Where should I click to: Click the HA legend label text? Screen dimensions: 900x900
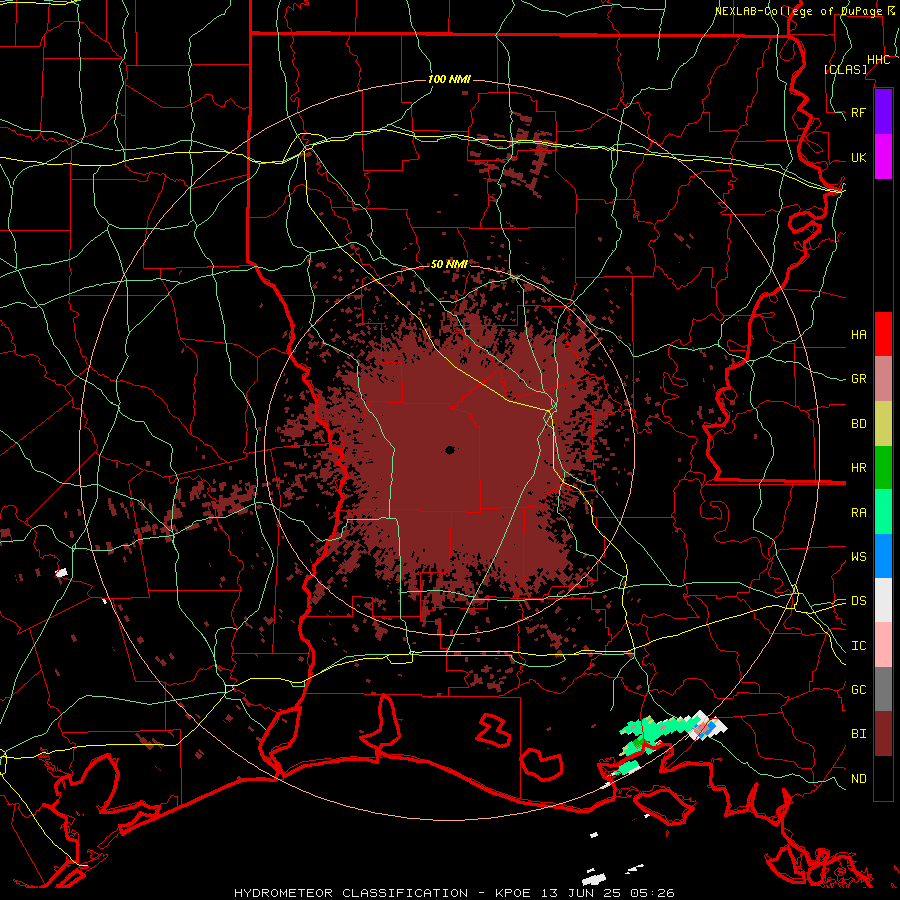pyautogui.click(x=858, y=334)
